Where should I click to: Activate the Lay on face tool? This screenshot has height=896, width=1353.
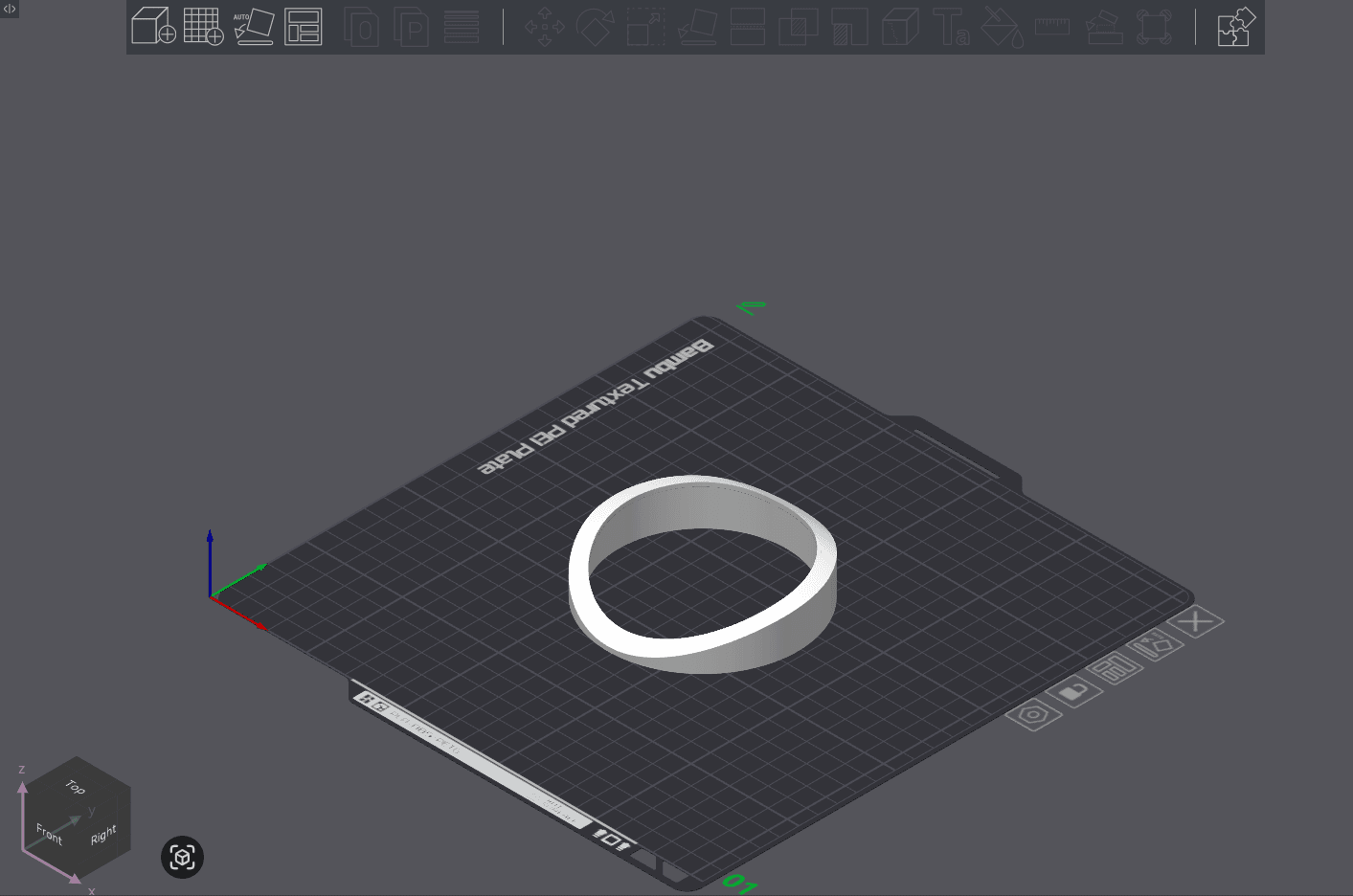pos(696,27)
